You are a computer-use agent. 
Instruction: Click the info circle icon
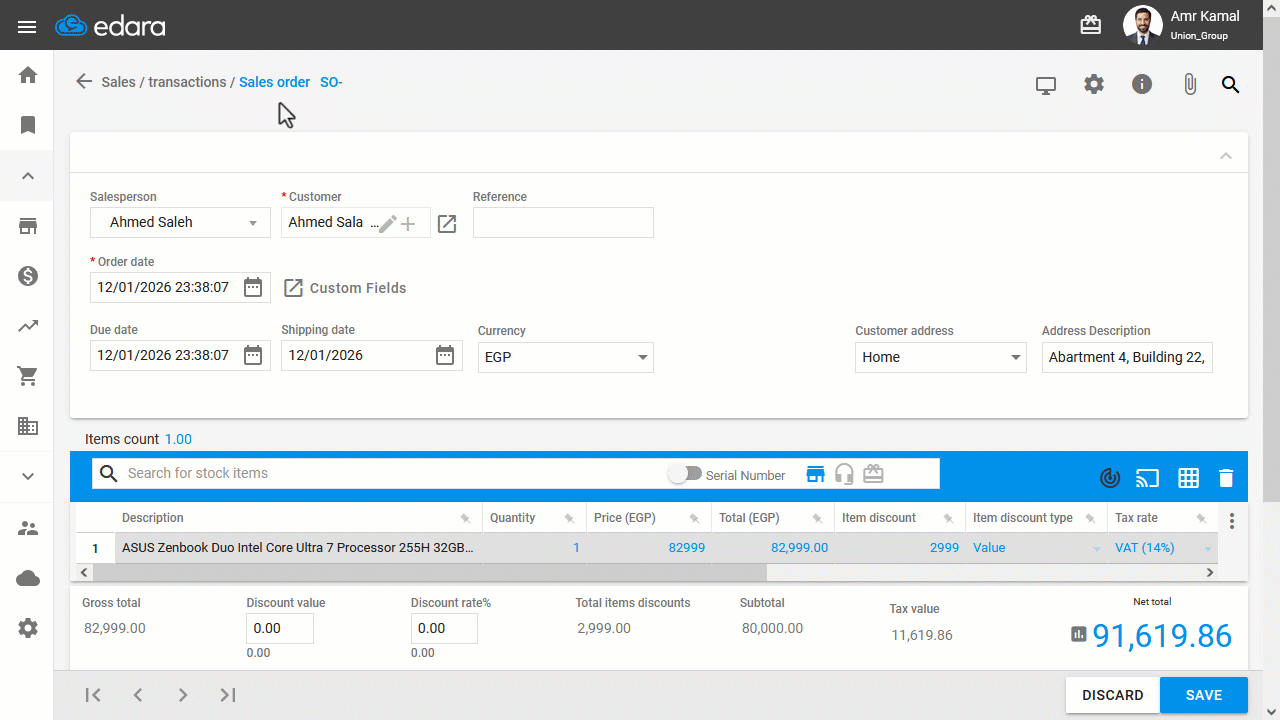1142,84
